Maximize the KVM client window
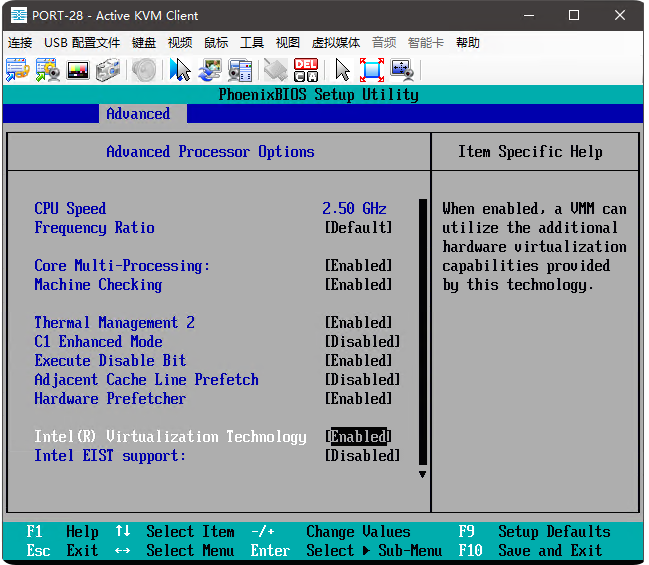The height and width of the screenshot is (565, 649). click(x=574, y=15)
